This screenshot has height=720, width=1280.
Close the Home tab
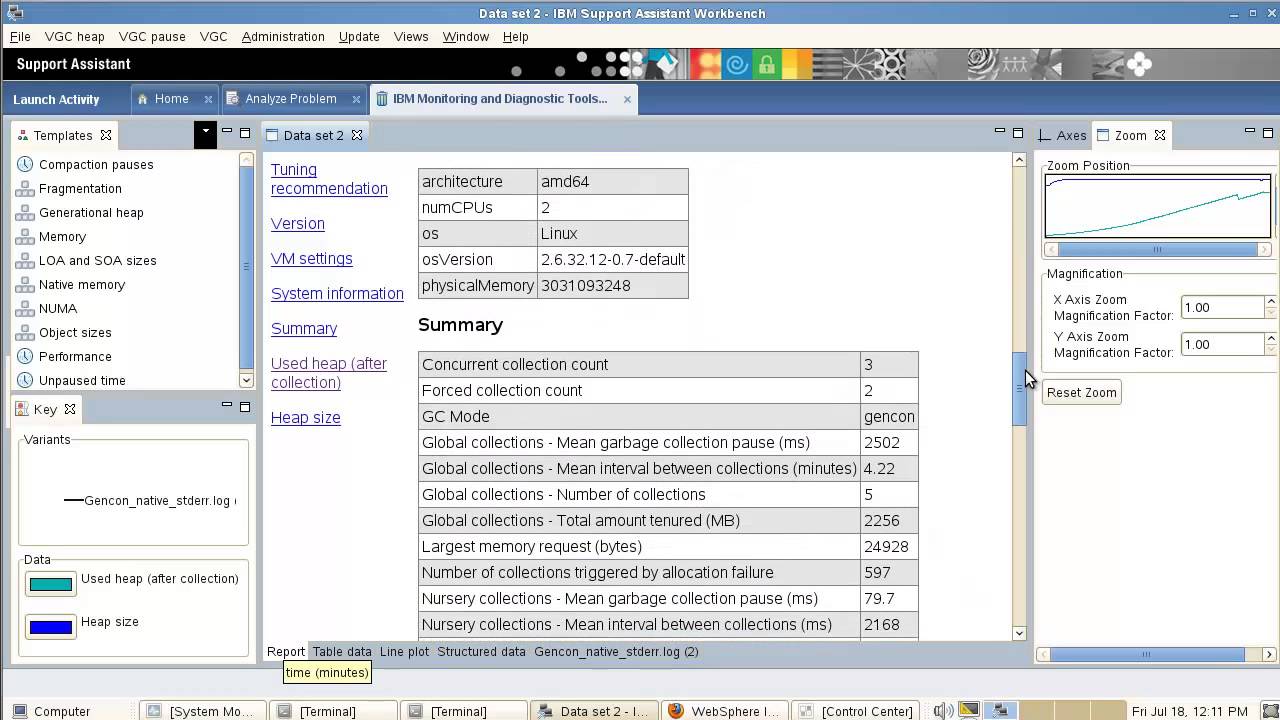click(x=208, y=99)
